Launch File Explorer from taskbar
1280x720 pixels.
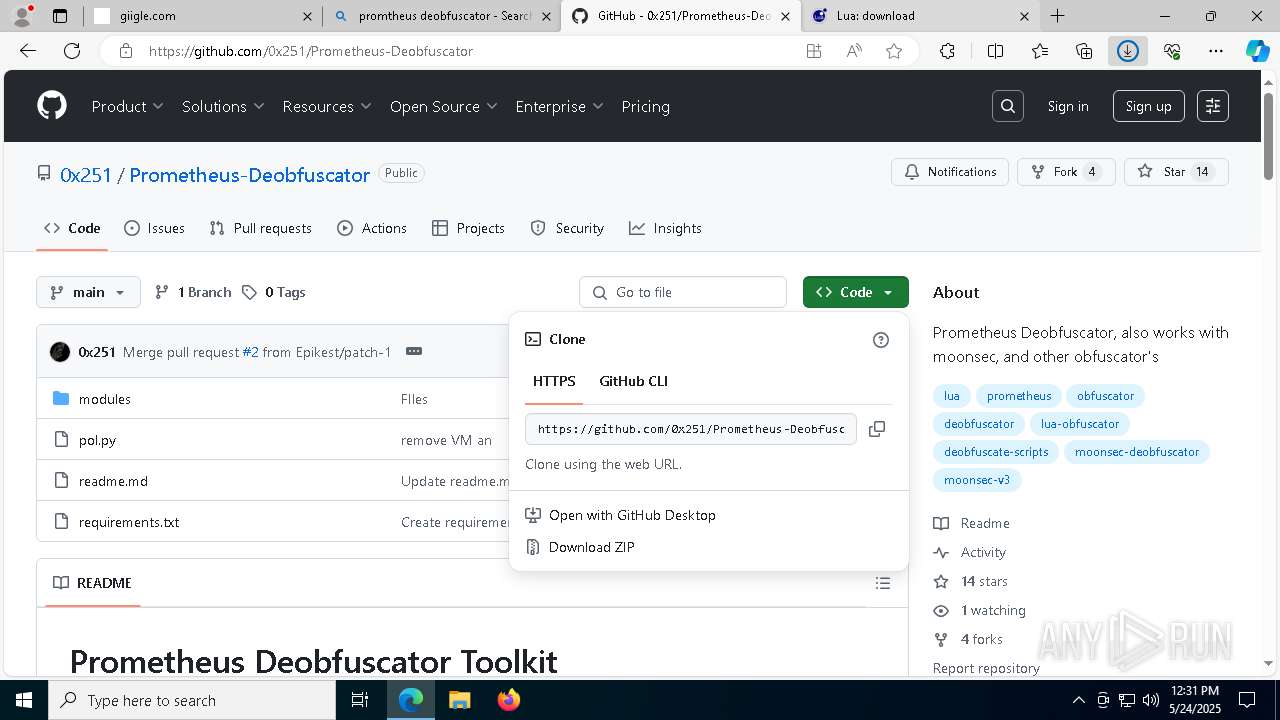click(x=460, y=700)
